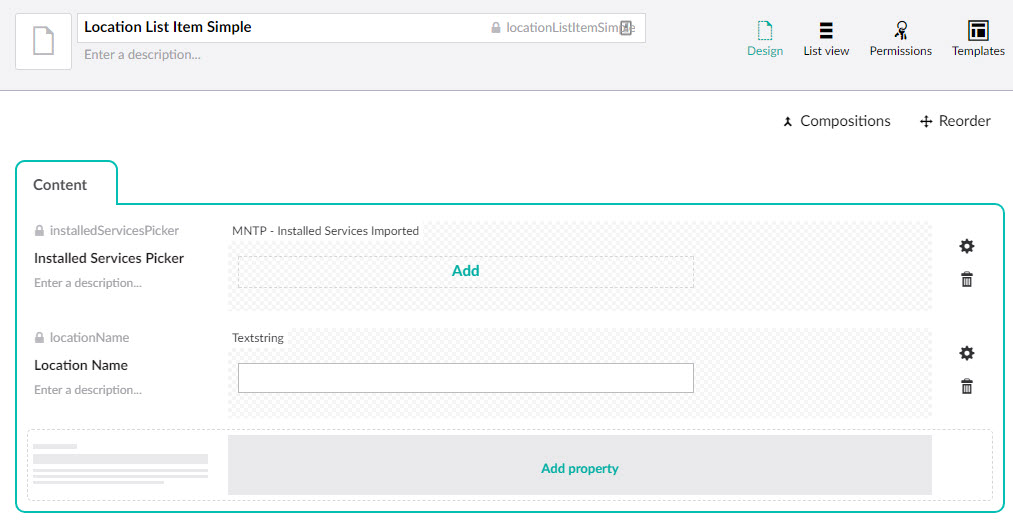Screen dimensions: 1013x523
Task: Open the Design view
Action: (765, 39)
